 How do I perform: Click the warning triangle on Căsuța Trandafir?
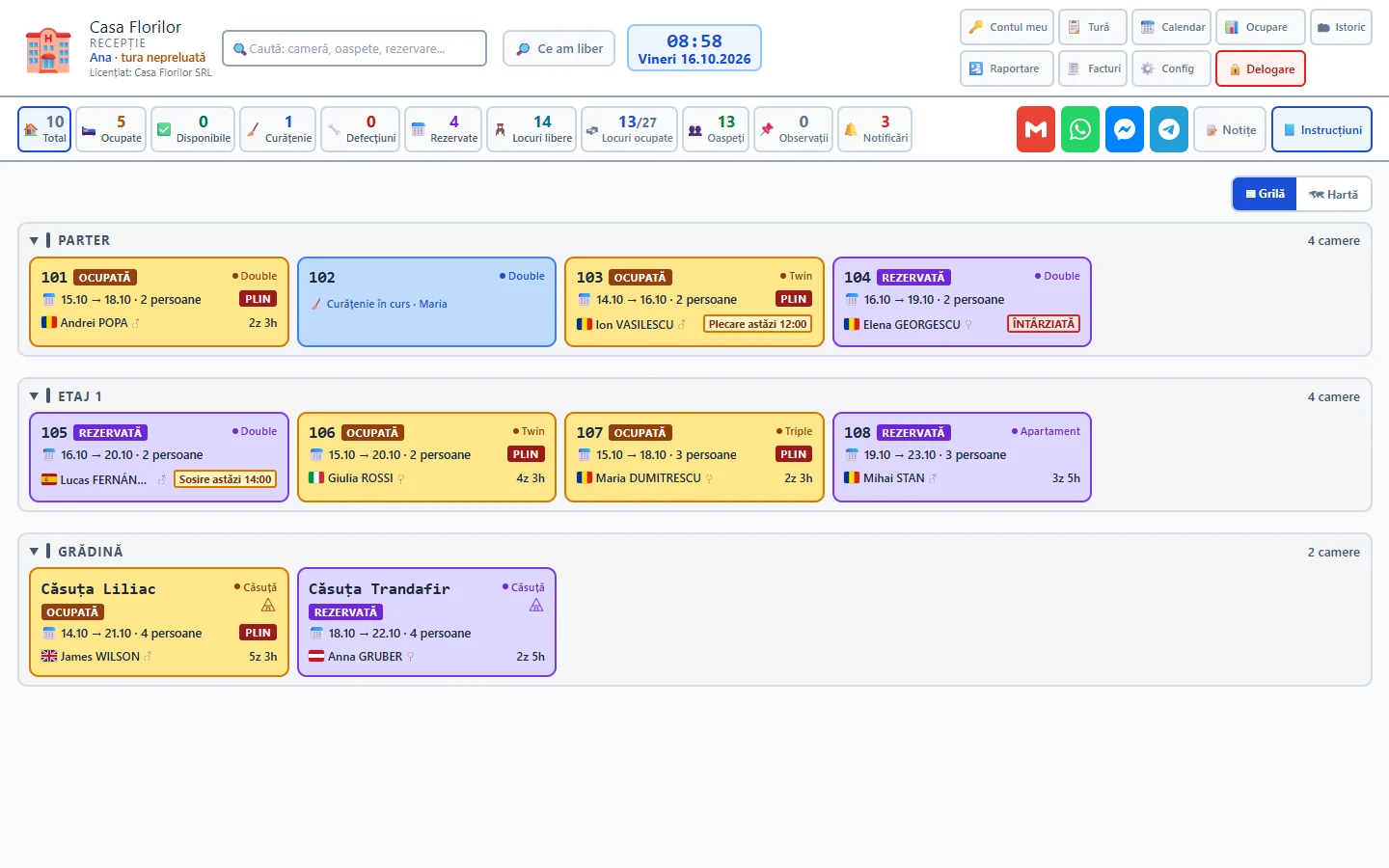536,606
